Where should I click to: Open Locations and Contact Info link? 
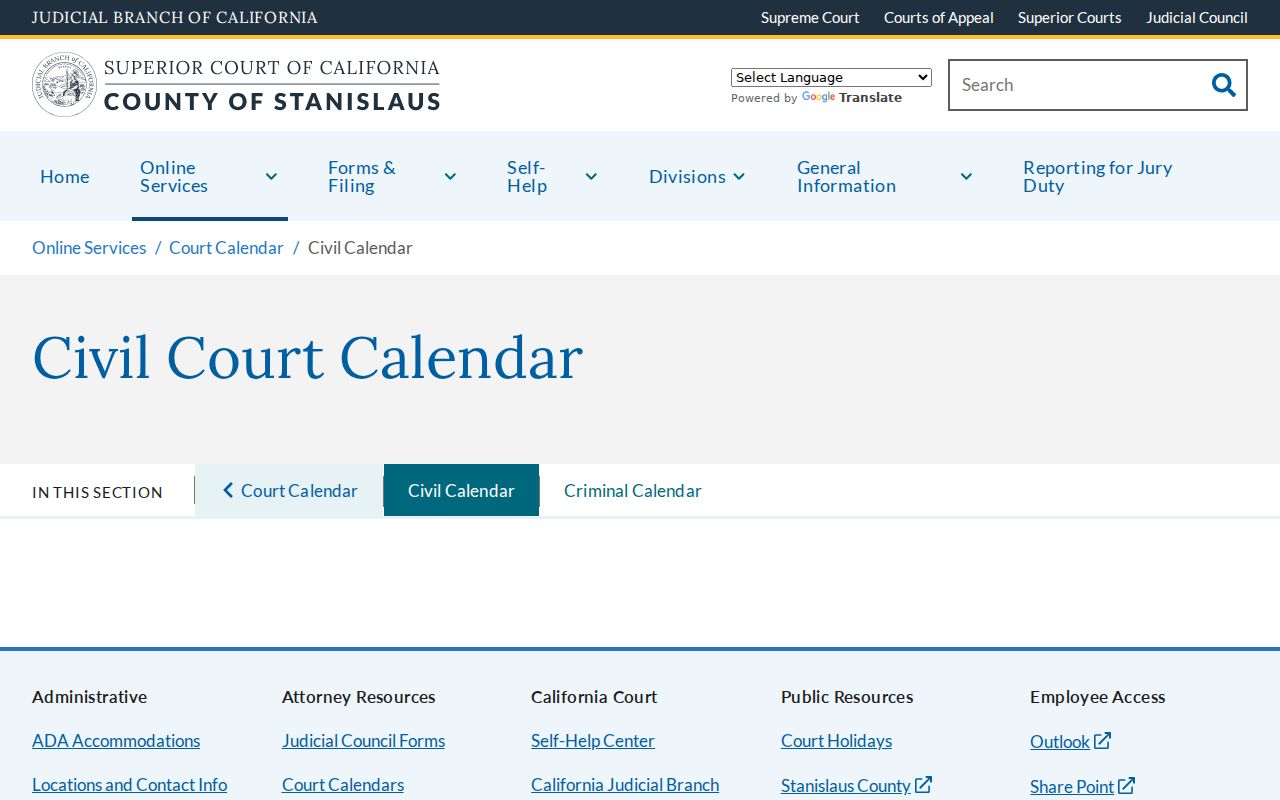click(x=129, y=785)
